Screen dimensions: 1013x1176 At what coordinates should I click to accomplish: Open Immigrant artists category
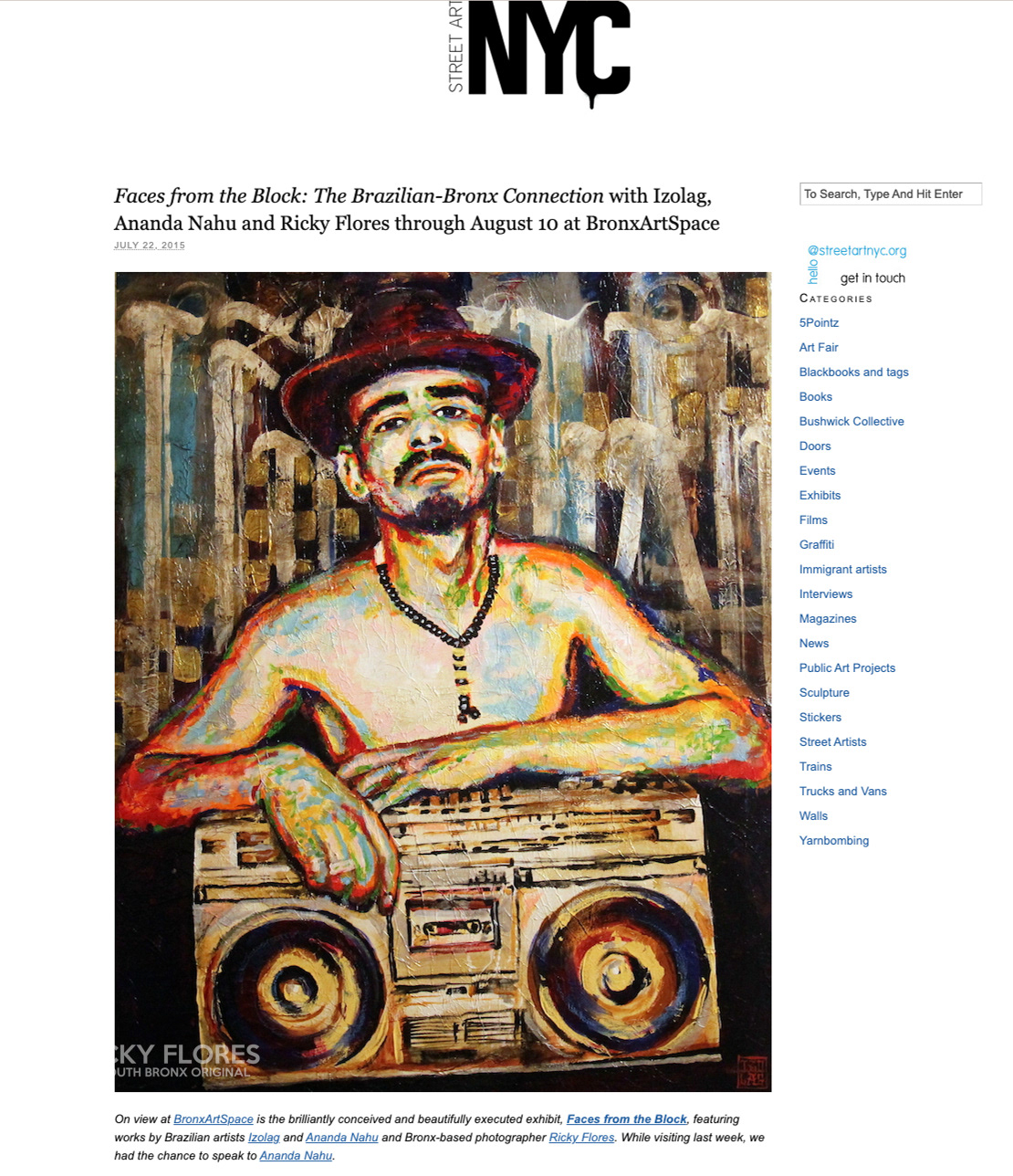(x=843, y=569)
